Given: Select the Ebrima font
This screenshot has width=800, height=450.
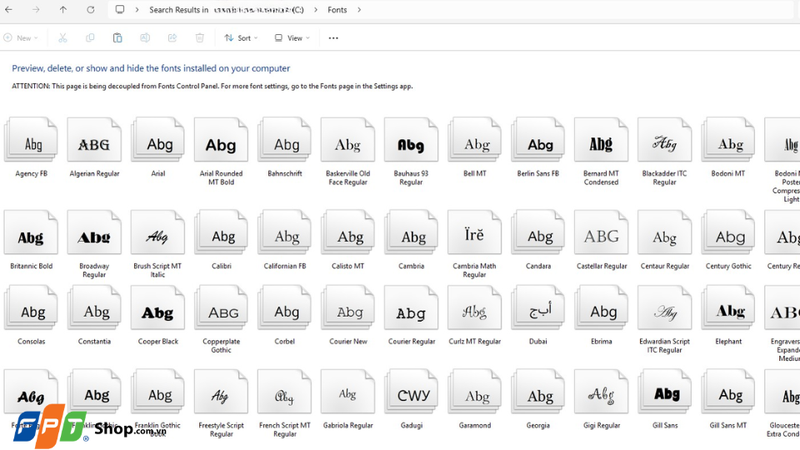Looking at the screenshot, I should [601, 315].
